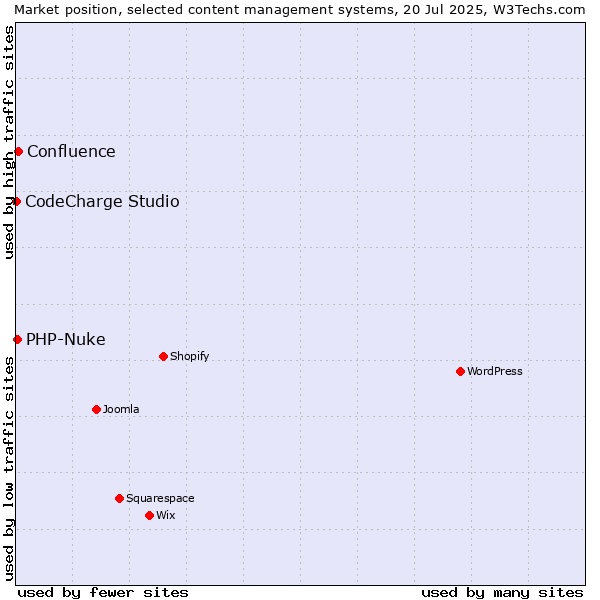Click the 'used by fewer sites' axis label
The width and height of the screenshot is (600, 600).
(x=103, y=593)
